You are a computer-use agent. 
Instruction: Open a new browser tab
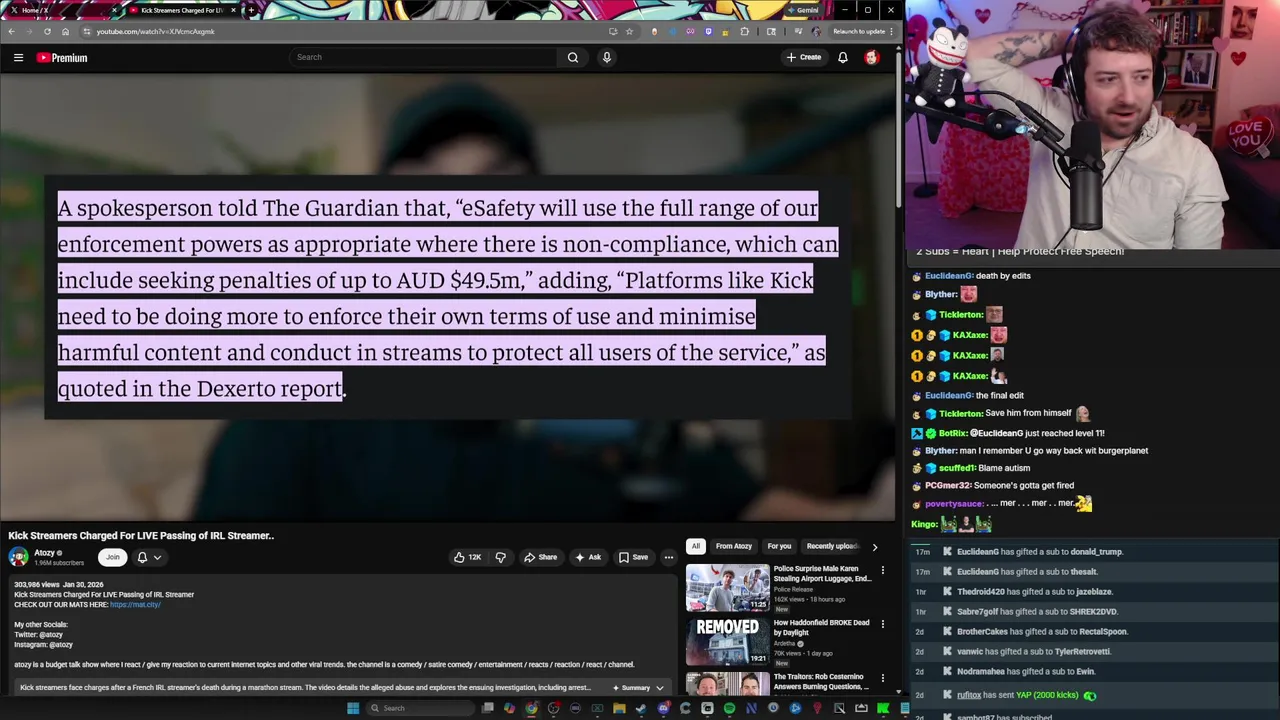pos(250,10)
